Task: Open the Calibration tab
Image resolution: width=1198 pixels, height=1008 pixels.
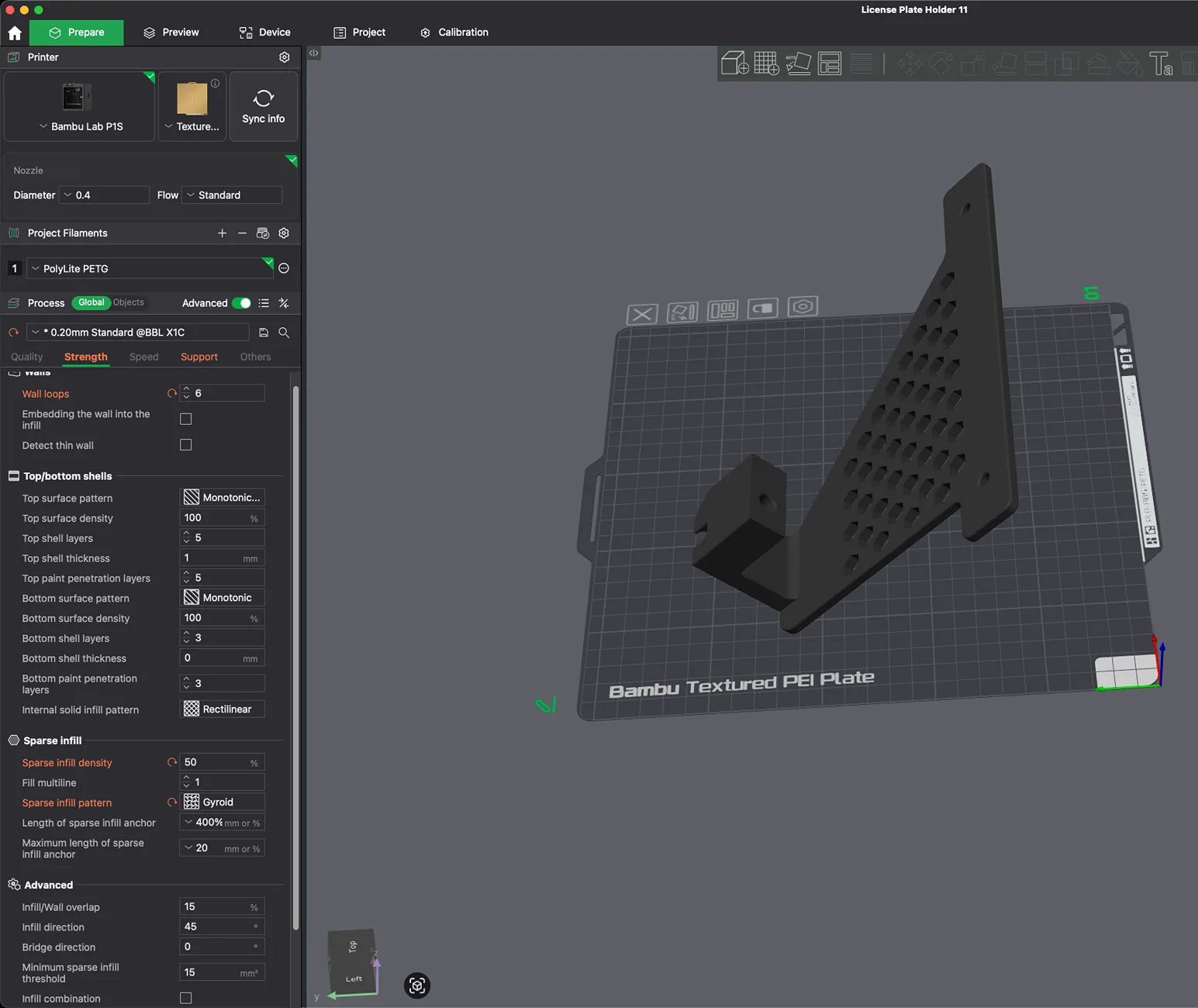Action: tap(454, 33)
